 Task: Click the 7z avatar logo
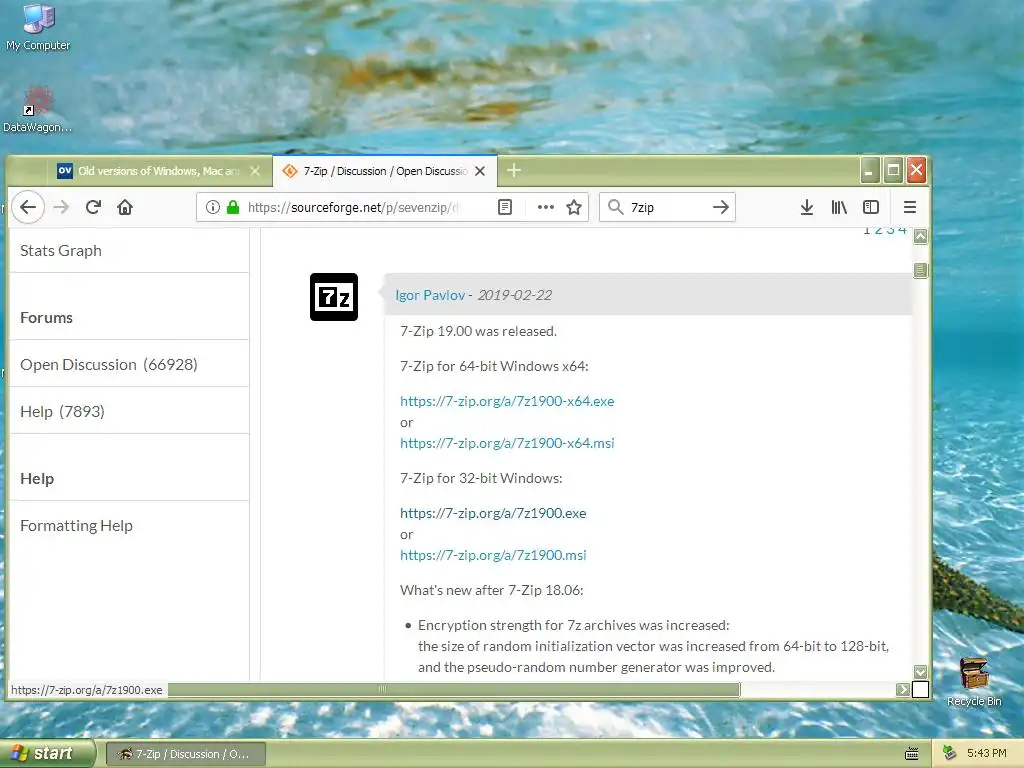[334, 297]
